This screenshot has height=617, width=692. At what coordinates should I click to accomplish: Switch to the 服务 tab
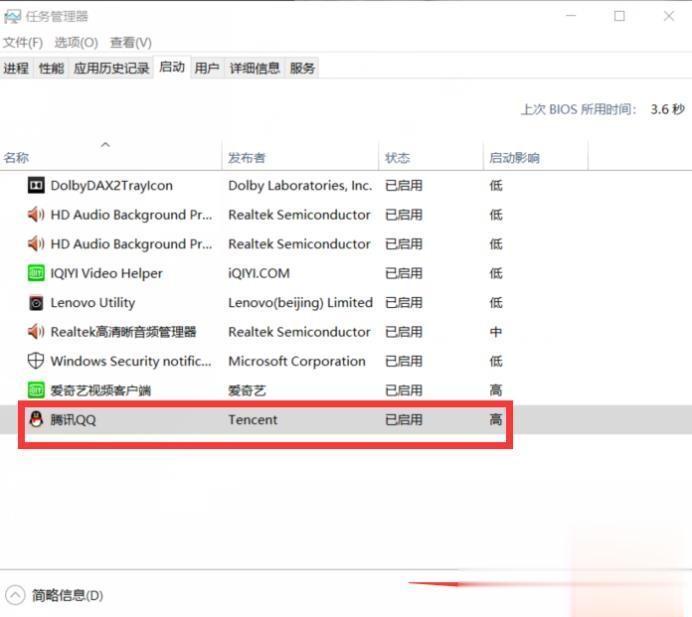click(302, 68)
